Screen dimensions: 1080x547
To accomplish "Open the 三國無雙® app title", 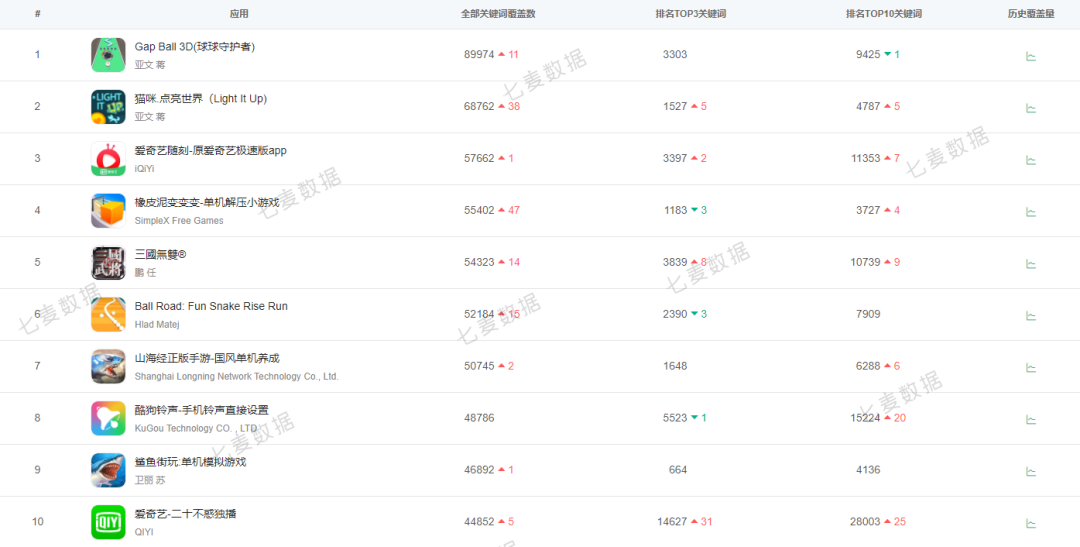I will [160, 254].
